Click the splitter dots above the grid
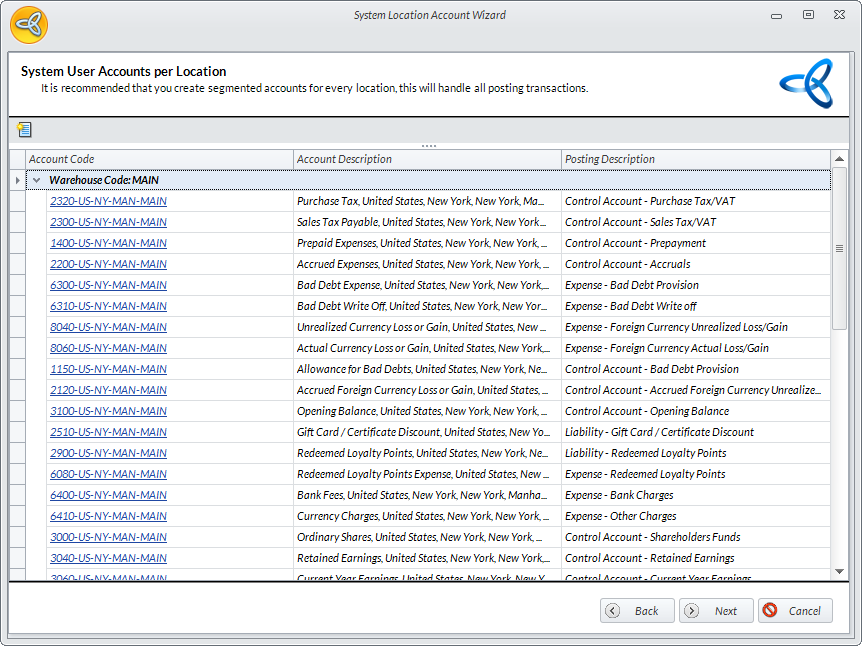 429,146
